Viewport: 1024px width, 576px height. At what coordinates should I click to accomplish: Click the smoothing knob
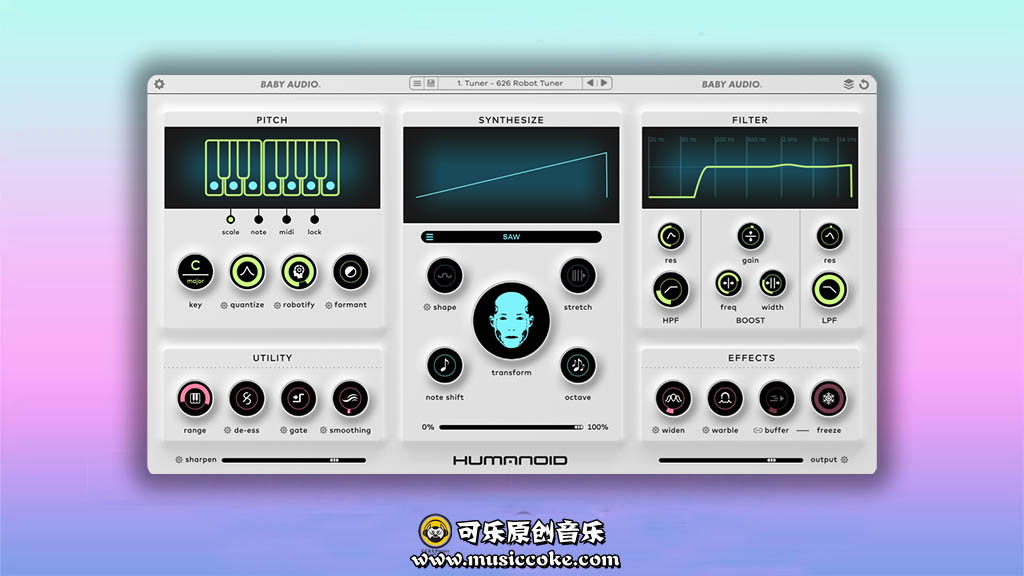(x=350, y=398)
